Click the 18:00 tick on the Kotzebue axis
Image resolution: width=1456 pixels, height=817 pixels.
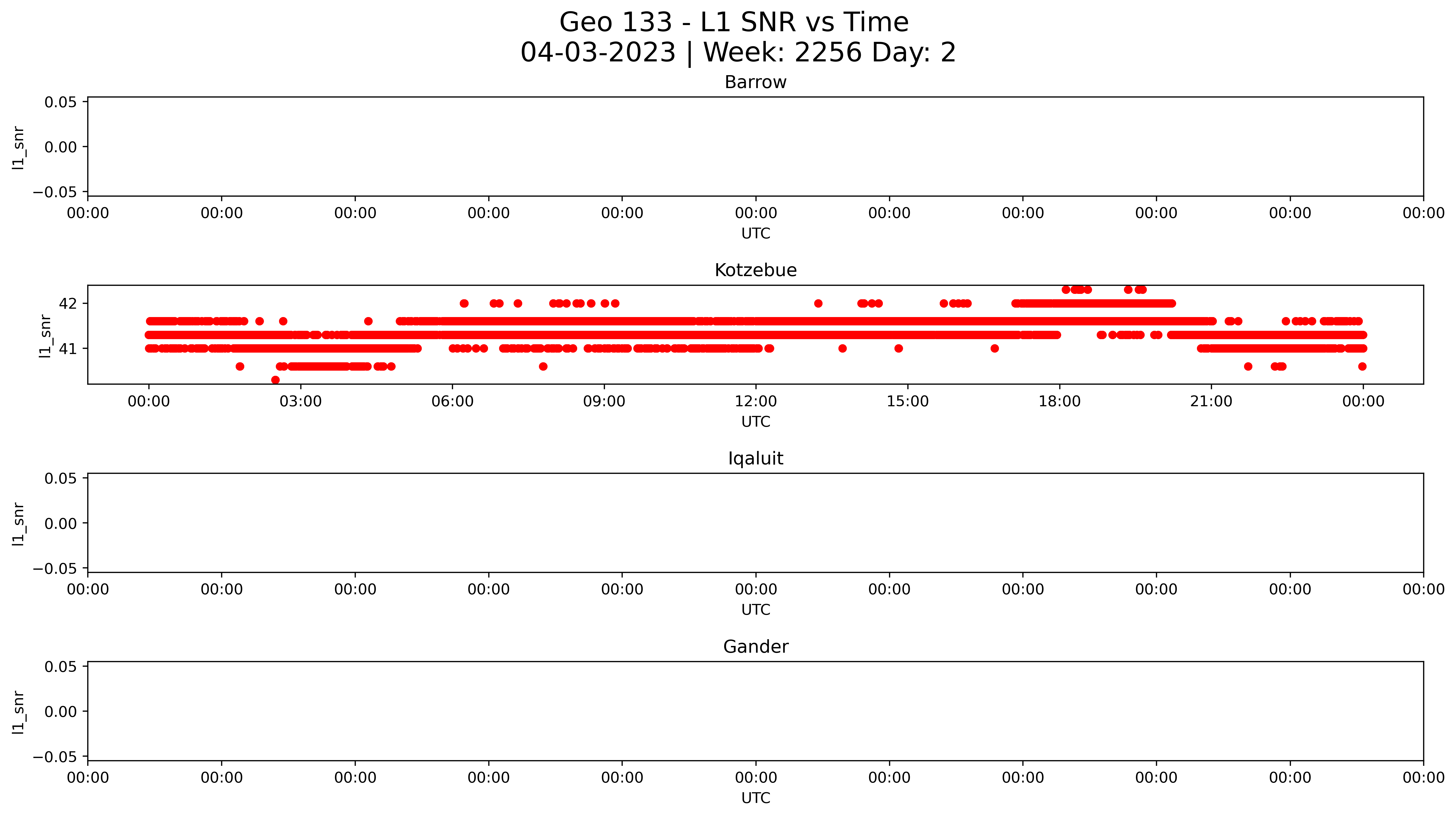click(1059, 401)
